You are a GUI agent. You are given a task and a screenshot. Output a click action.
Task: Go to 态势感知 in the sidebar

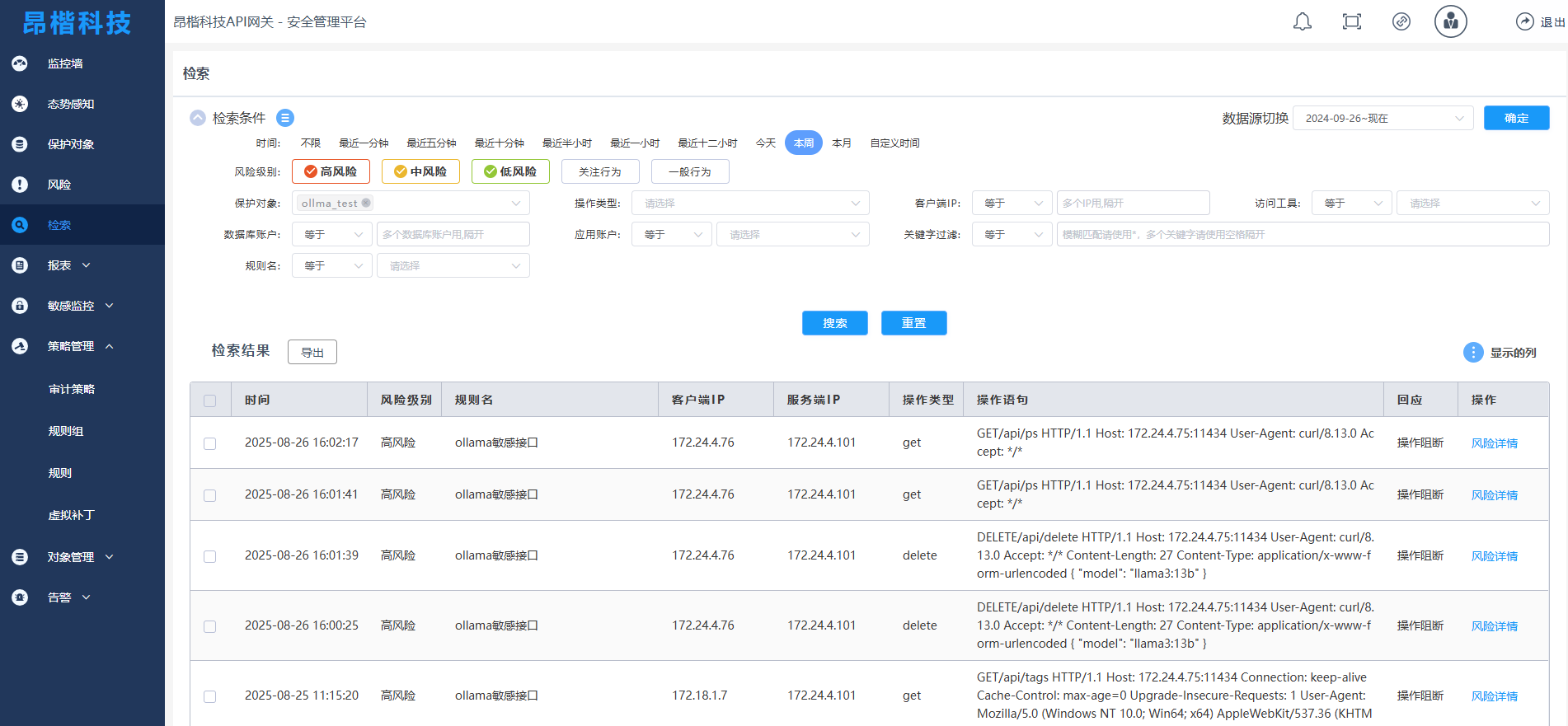(70, 104)
